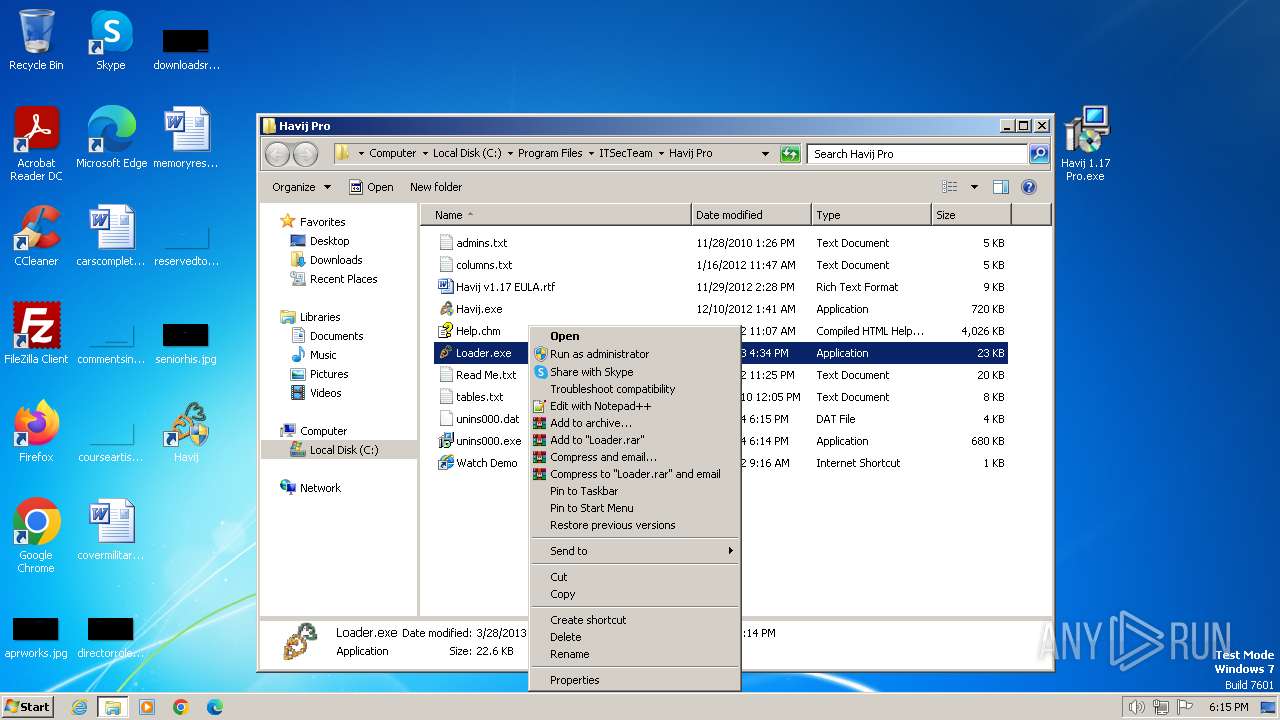The width and height of the screenshot is (1280, 720).
Task: Select Local Disk (C:) in navigation pane
Action: point(343,450)
